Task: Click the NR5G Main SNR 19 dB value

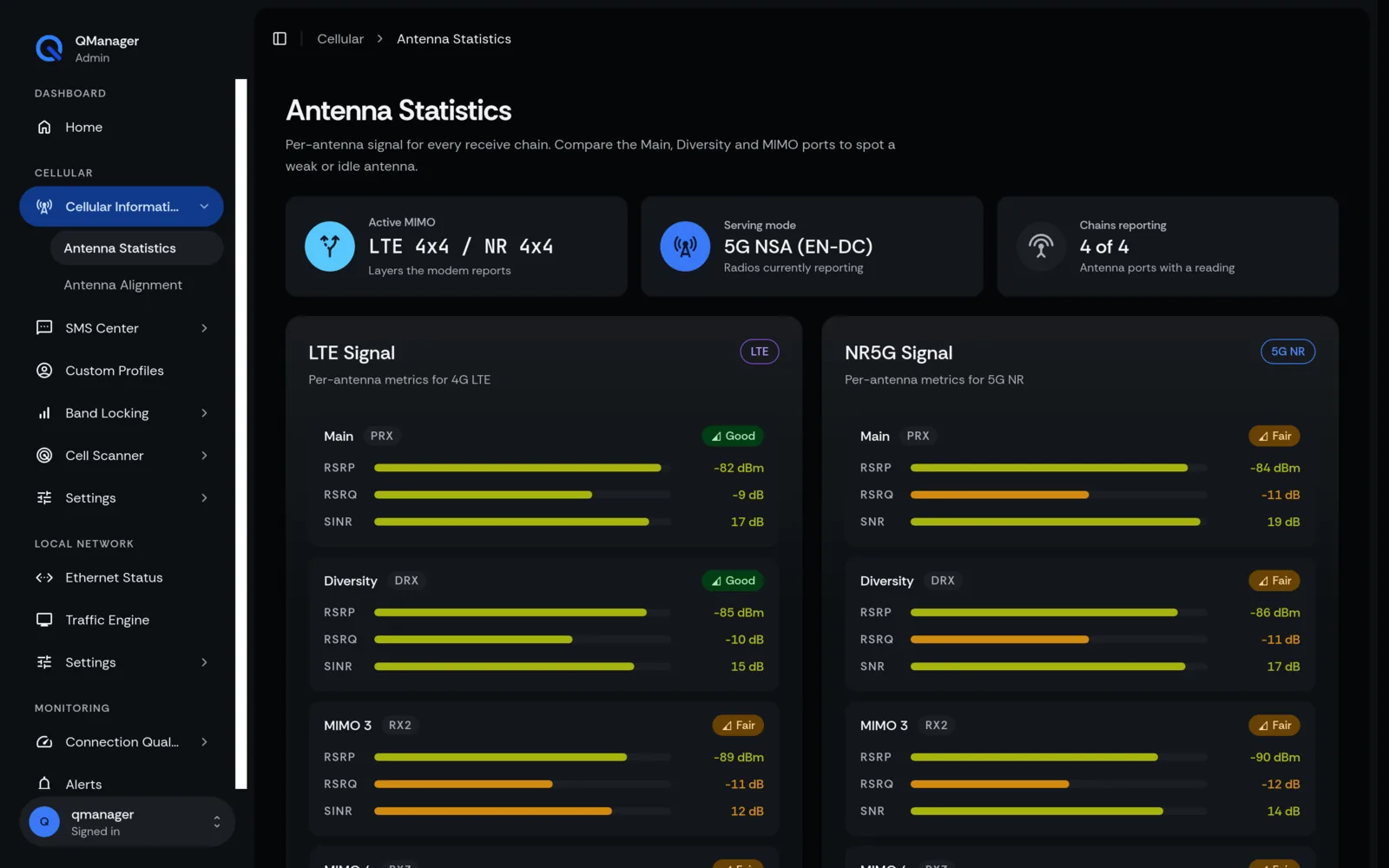Action: (x=1283, y=522)
